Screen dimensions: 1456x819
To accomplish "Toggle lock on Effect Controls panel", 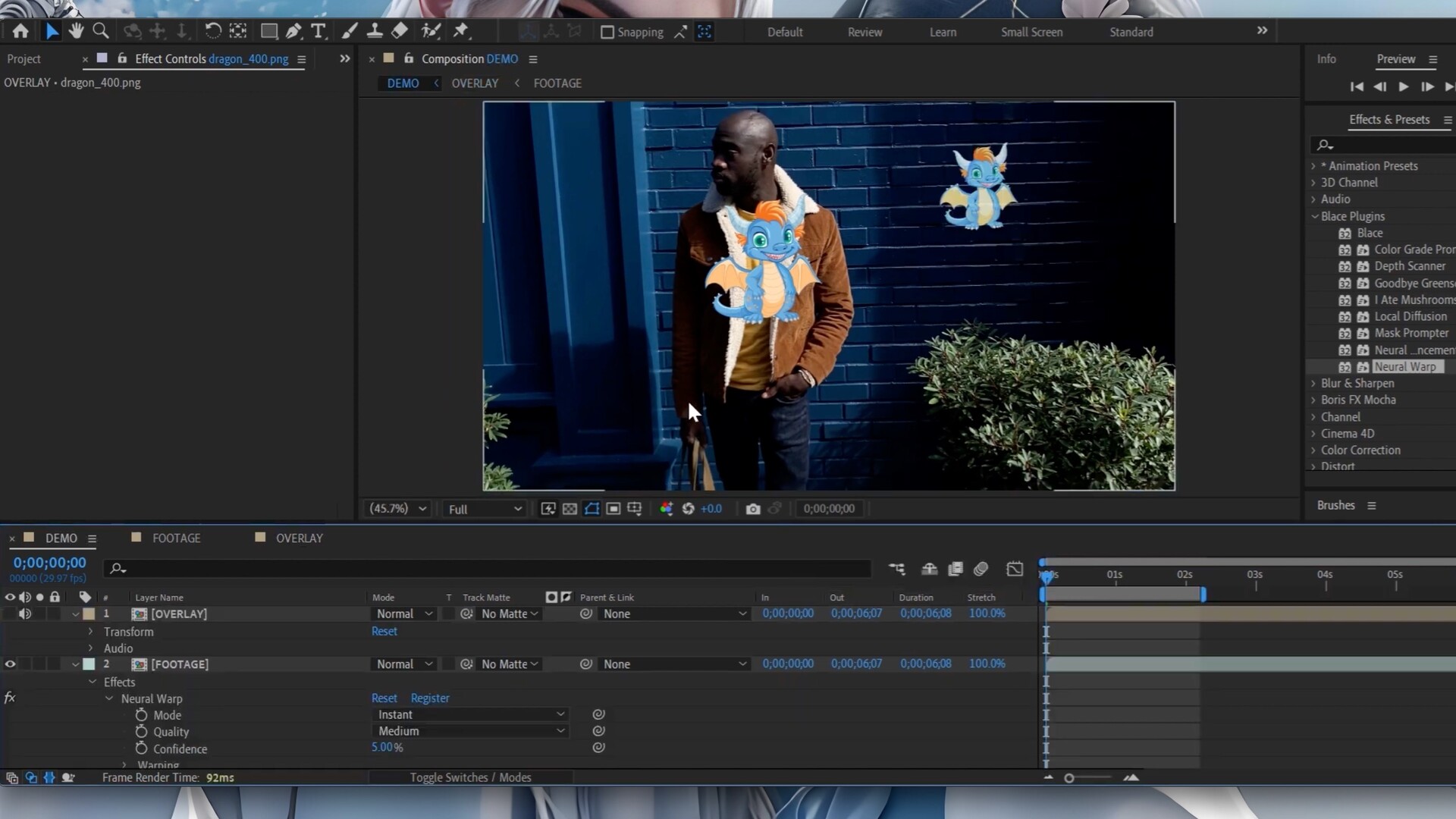I will [x=122, y=58].
